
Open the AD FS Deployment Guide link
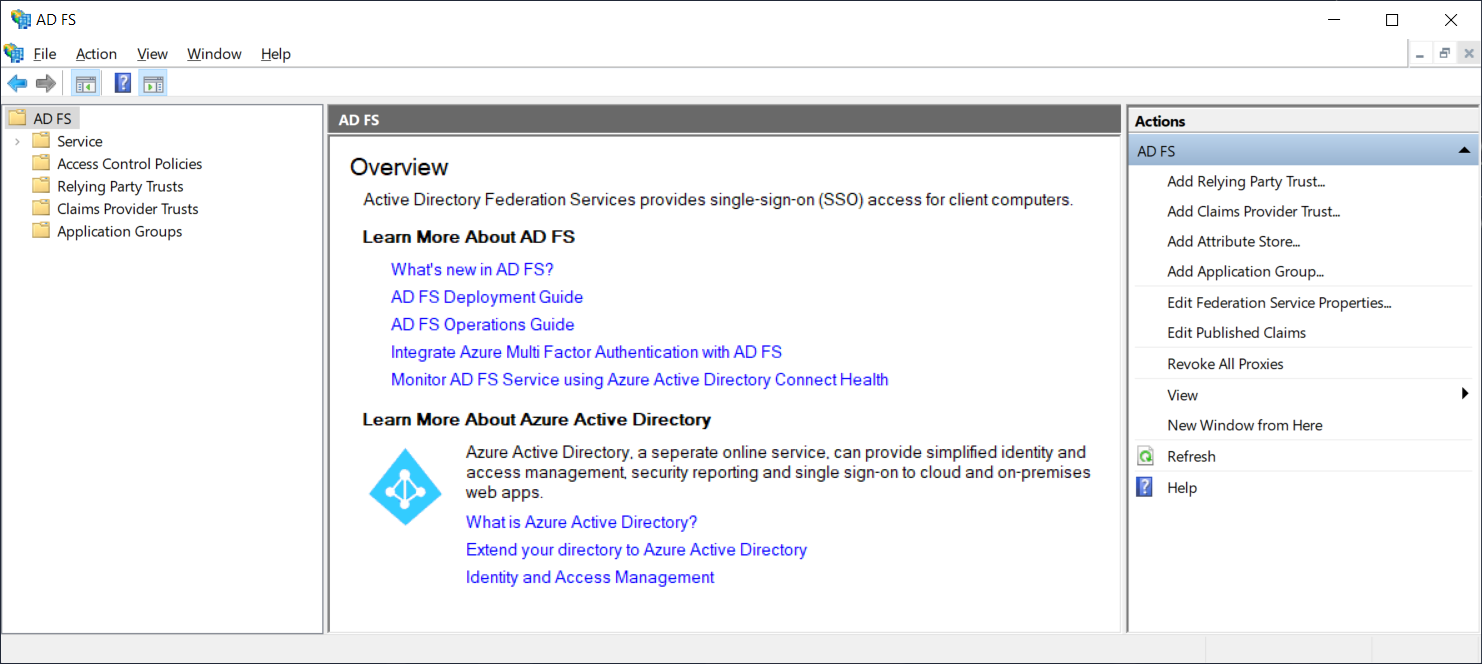(487, 297)
